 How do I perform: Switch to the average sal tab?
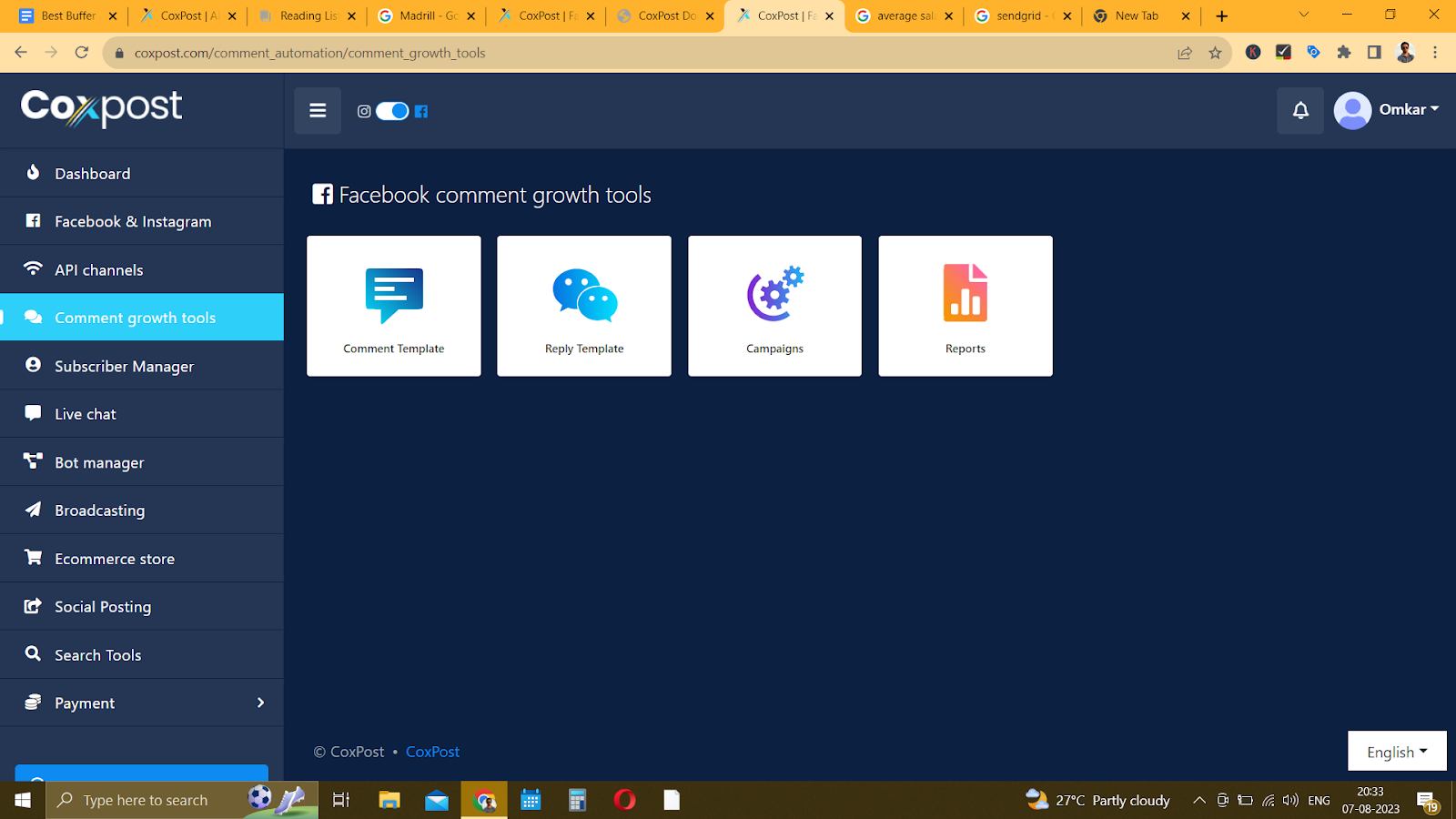coord(905,15)
